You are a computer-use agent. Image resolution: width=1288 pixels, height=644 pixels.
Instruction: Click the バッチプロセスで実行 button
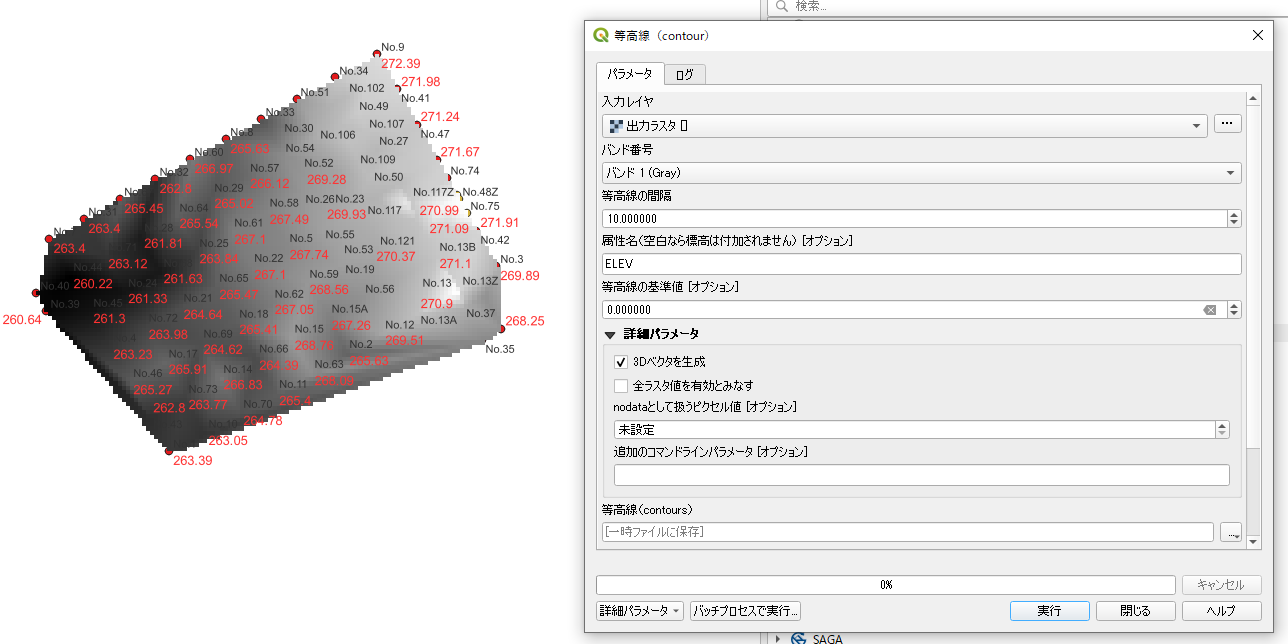746,611
